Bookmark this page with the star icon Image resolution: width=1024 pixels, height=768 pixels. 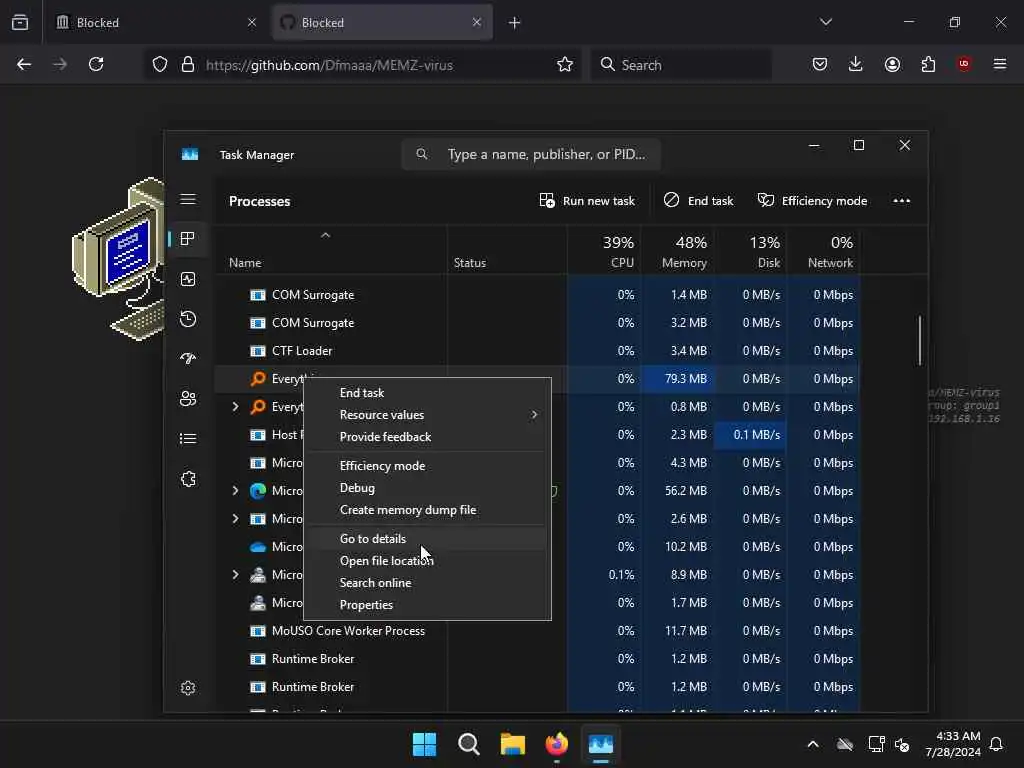(x=565, y=64)
